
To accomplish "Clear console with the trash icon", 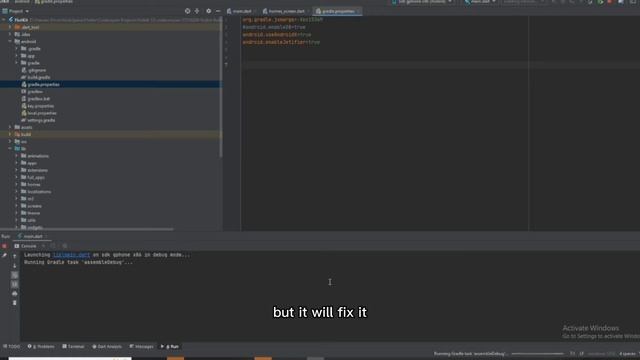I will coord(15,303).
